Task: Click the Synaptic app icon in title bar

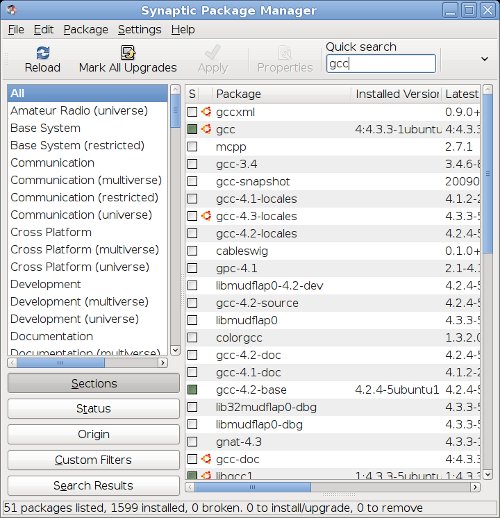Action: point(12,10)
